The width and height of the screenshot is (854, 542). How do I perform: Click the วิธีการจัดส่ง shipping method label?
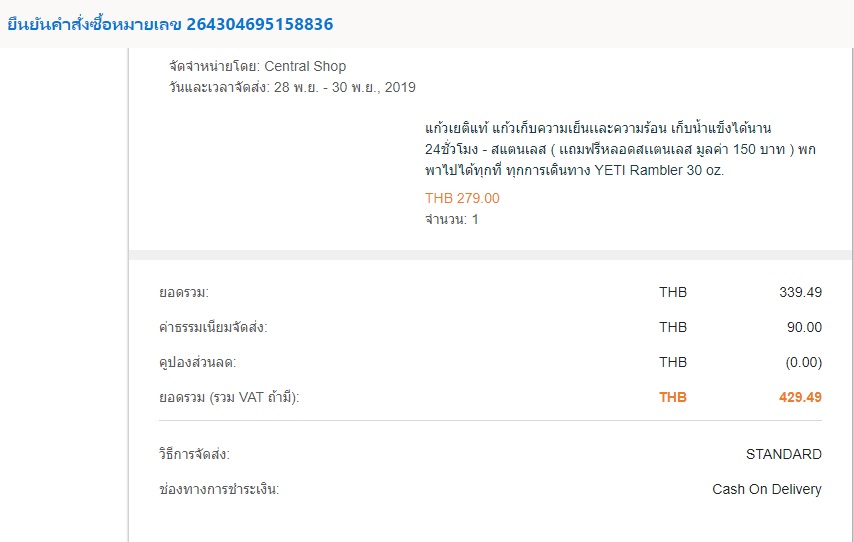click(x=194, y=454)
